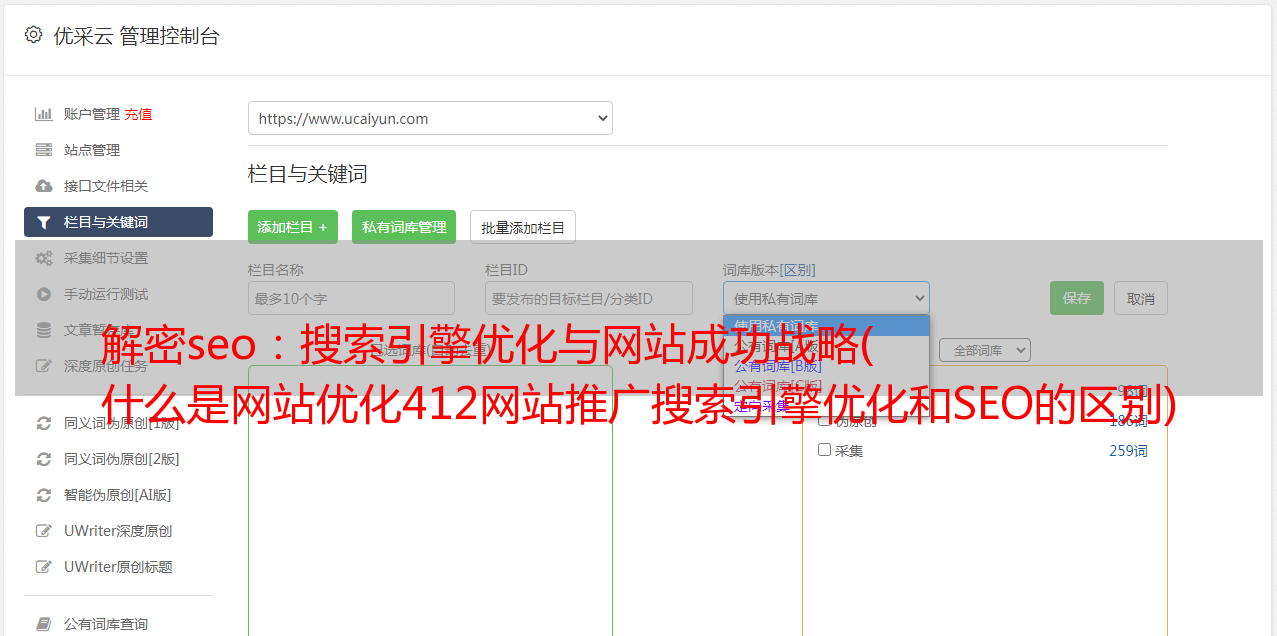
Task: Open the site URL dropdown
Action: coord(430,118)
